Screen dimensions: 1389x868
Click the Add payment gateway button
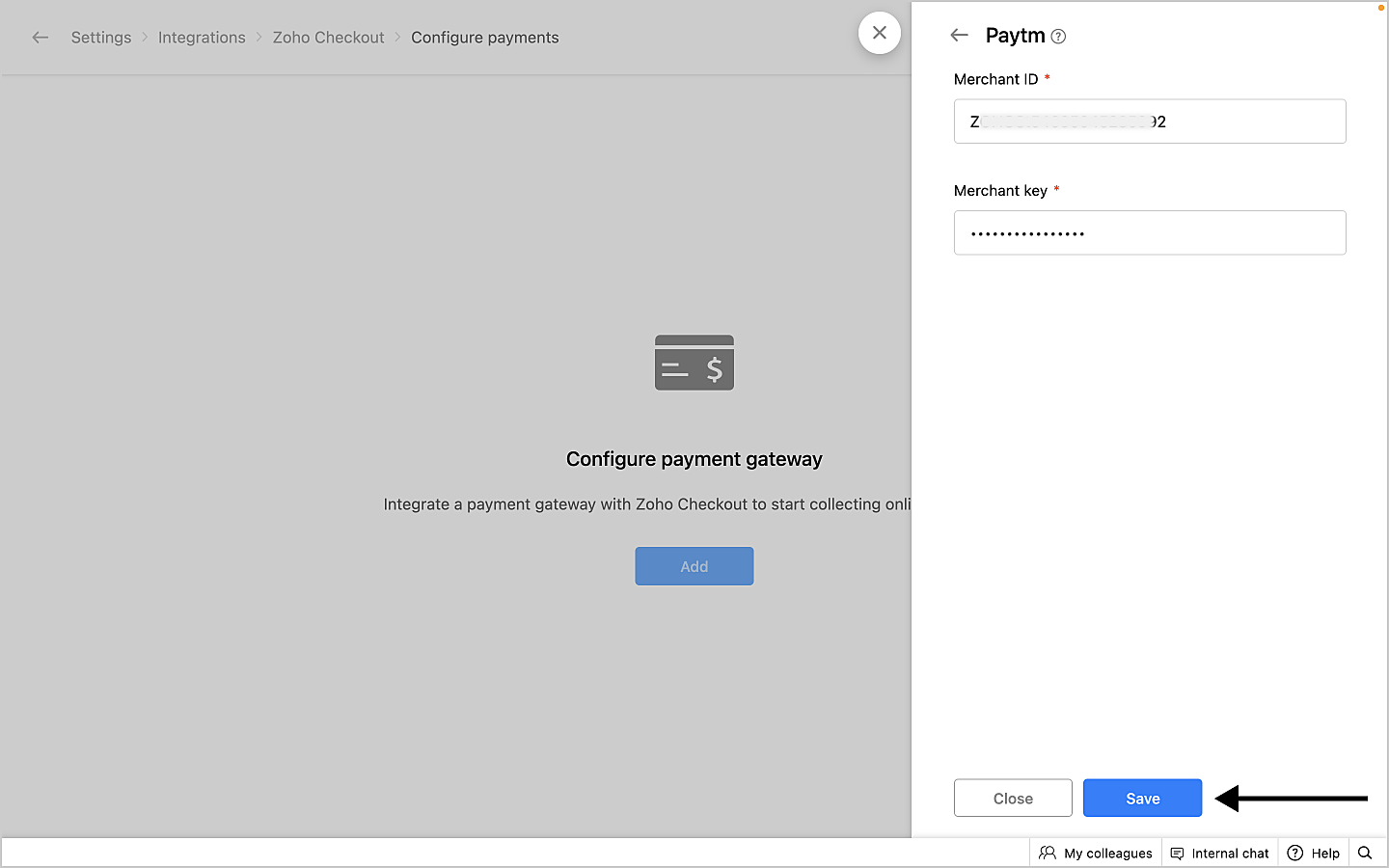tap(694, 566)
